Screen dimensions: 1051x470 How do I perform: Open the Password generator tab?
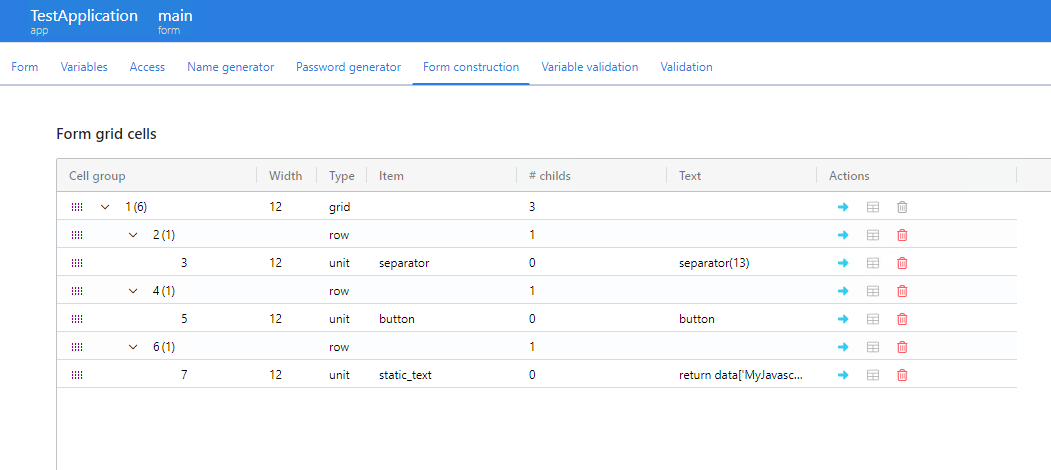tap(349, 67)
